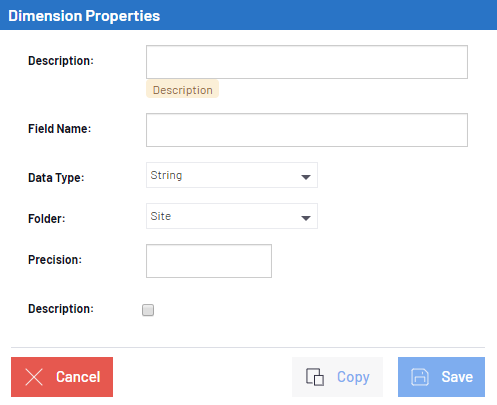Viewport: 497px width, 405px height.
Task: Click the Copy button label
Action: tap(353, 377)
